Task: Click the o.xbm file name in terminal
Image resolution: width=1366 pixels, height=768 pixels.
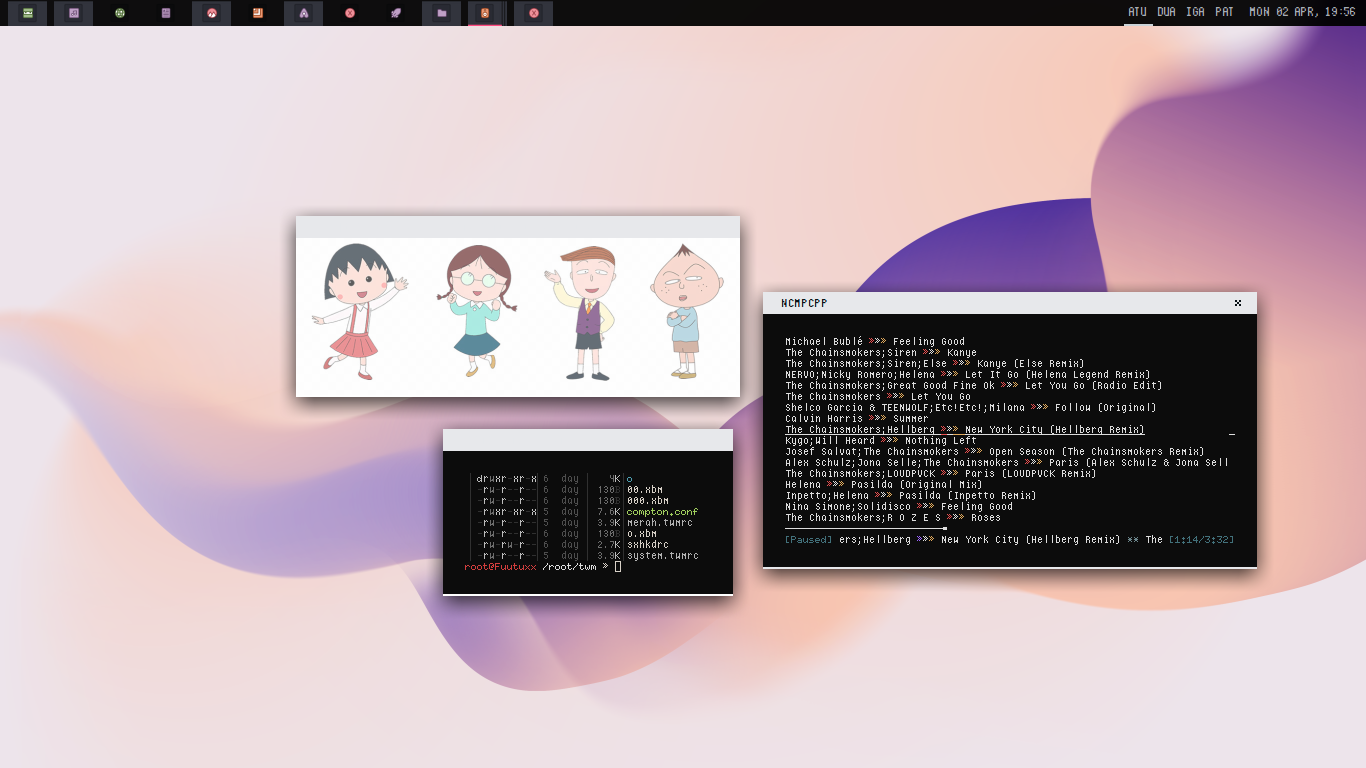Action: point(642,534)
